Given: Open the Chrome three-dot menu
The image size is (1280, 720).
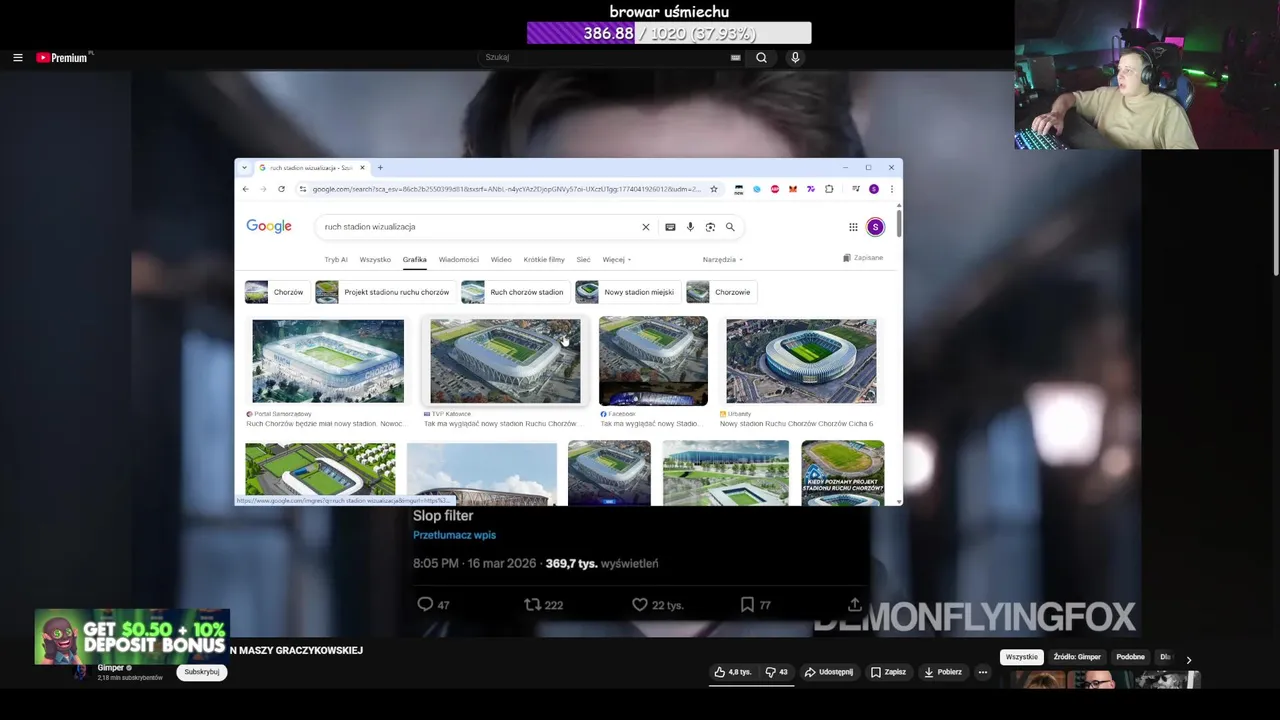Looking at the screenshot, I should 891,189.
